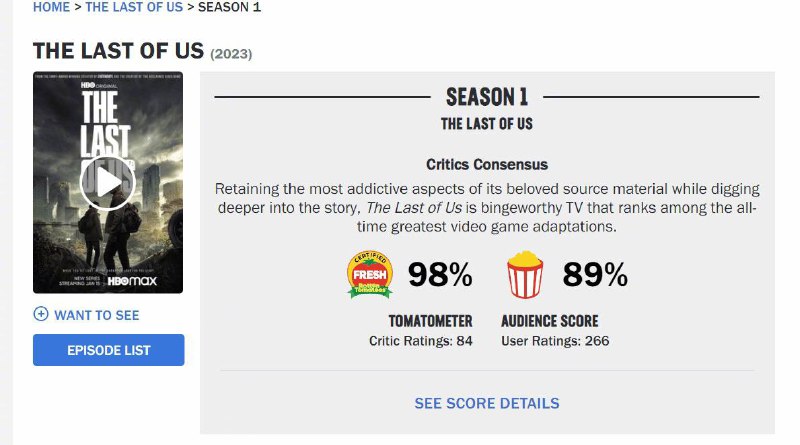Go to Home breadcrumb
This screenshot has height=445, width=800.
pyautogui.click(x=52, y=7)
